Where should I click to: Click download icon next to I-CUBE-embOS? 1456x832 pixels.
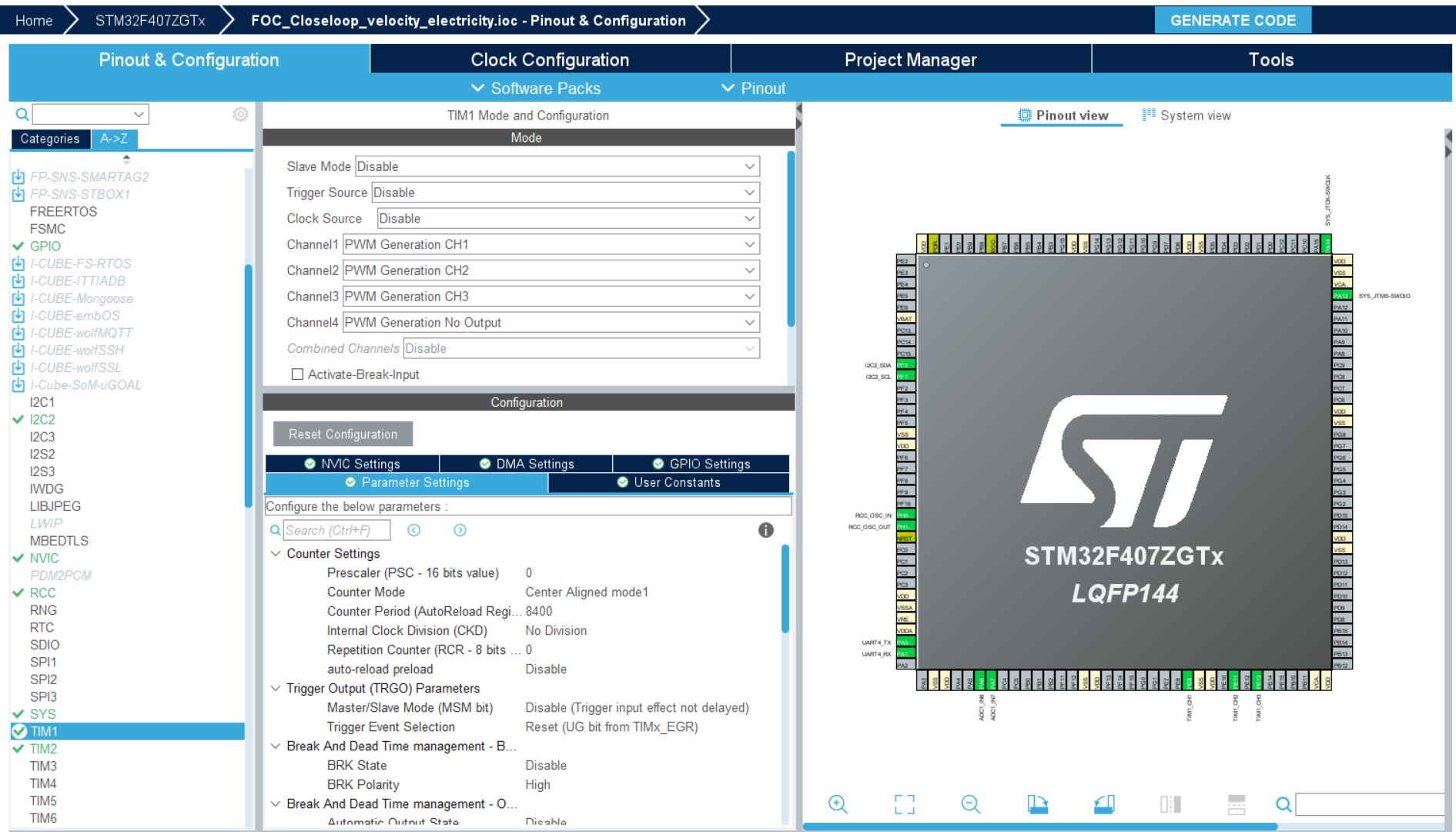tap(18, 316)
